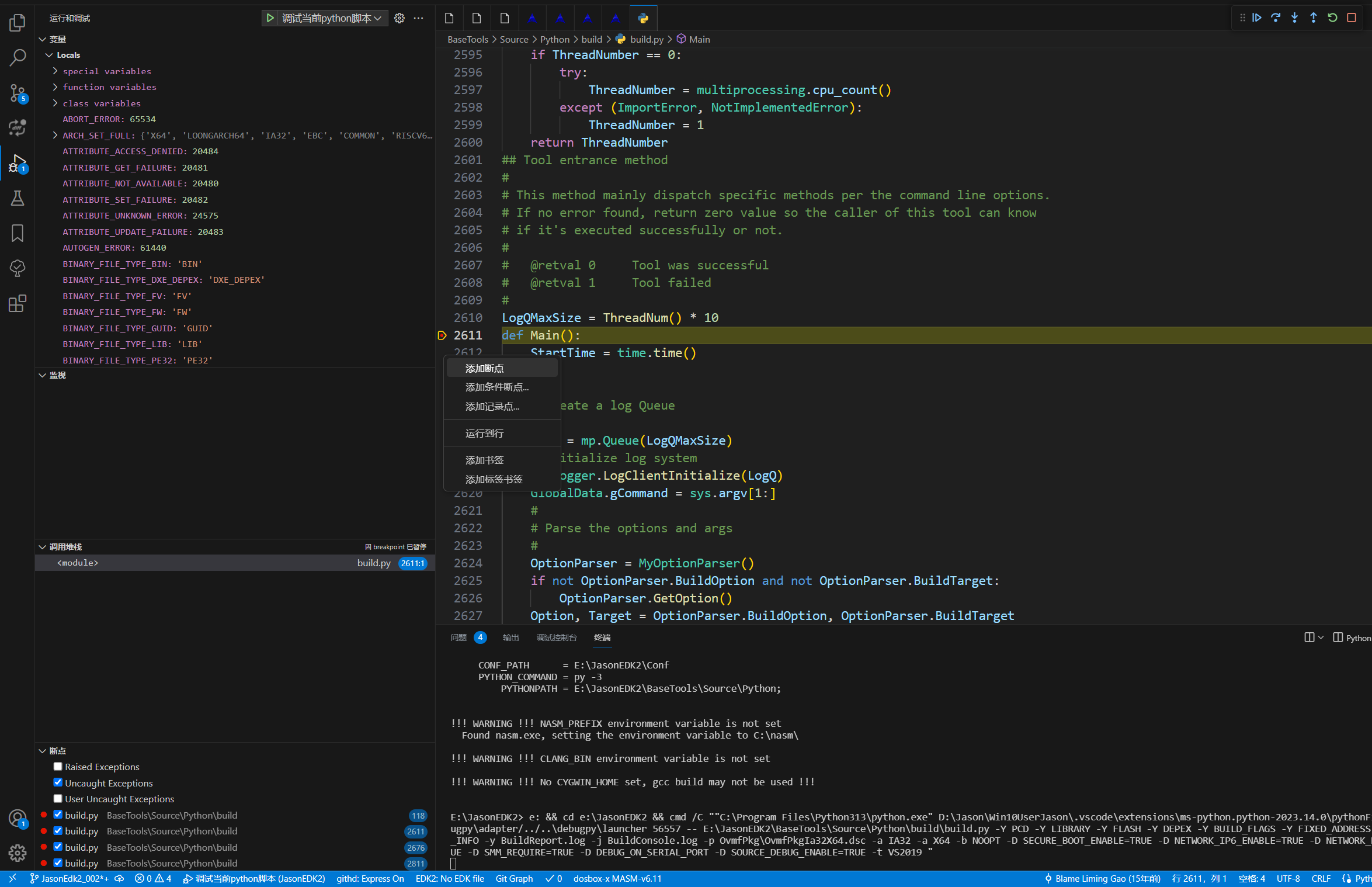1372x887 pixels.
Task: Stop the debug session
Action: click(1351, 18)
